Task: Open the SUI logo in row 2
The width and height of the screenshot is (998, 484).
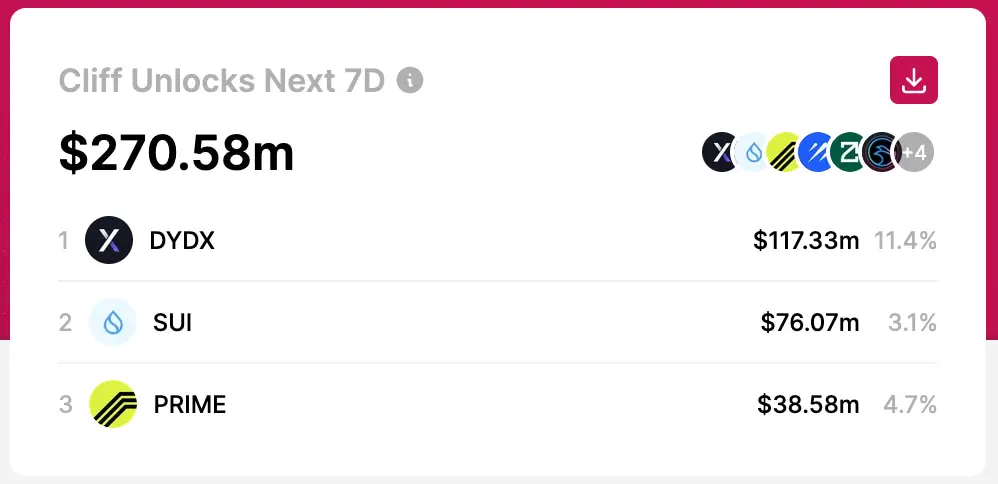Action: tap(113, 322)
